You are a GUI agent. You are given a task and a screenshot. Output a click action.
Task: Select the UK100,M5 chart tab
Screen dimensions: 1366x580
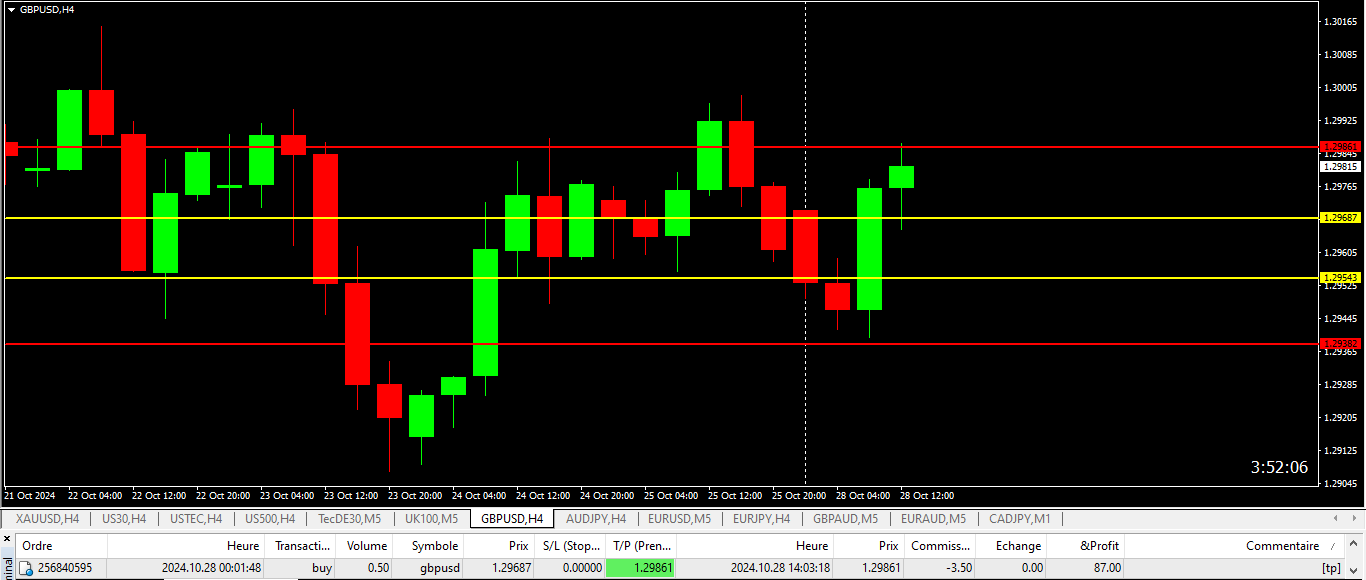431,519
